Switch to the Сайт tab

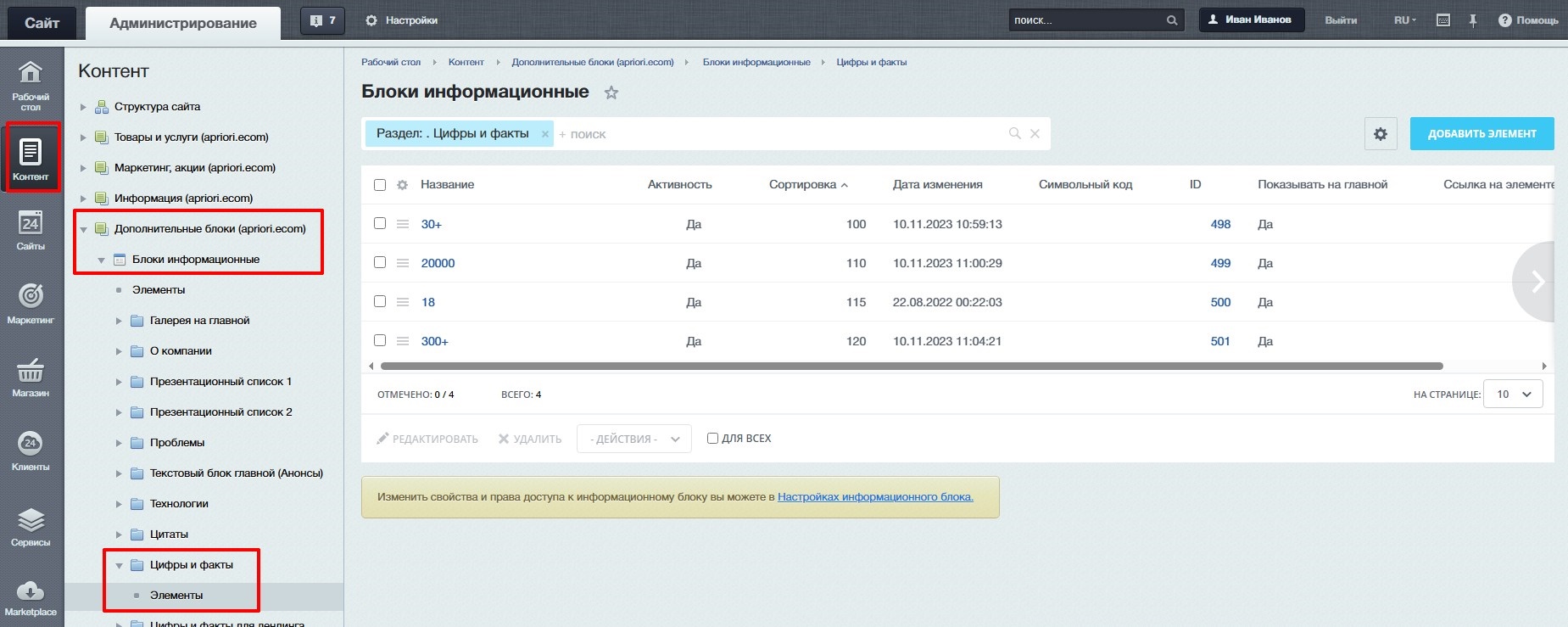point(42,23)
